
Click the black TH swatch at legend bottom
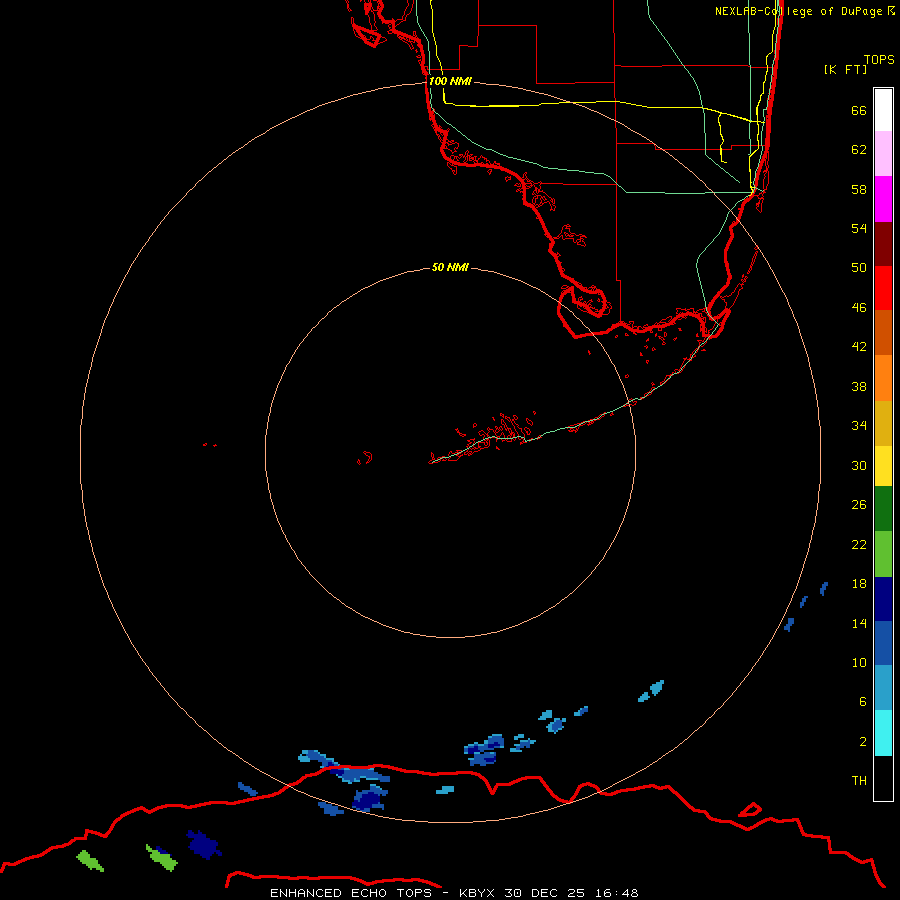[x=883, y=778]
